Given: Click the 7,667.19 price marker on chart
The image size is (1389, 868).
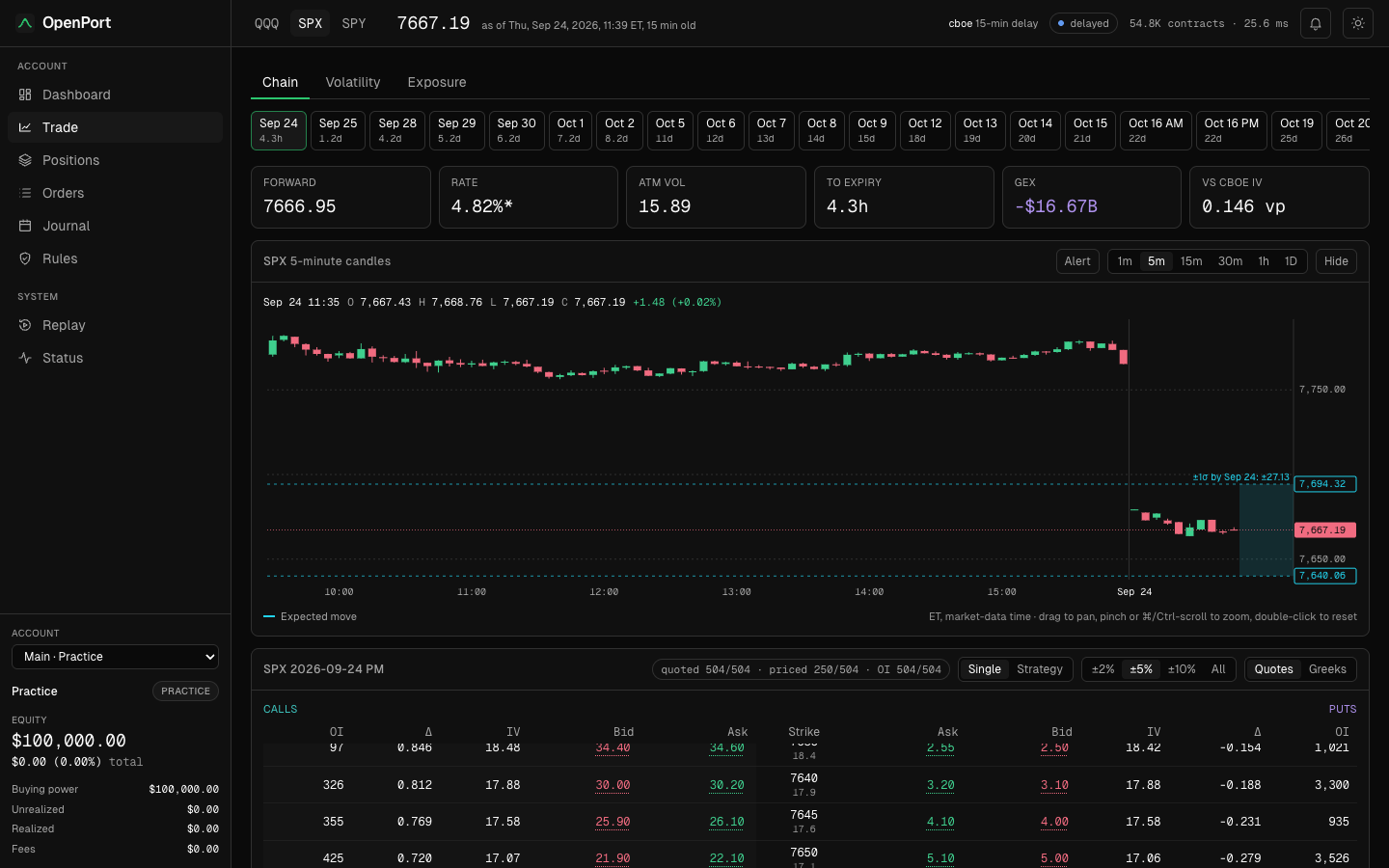Looking at the screenshot, I should point(1325,530).
